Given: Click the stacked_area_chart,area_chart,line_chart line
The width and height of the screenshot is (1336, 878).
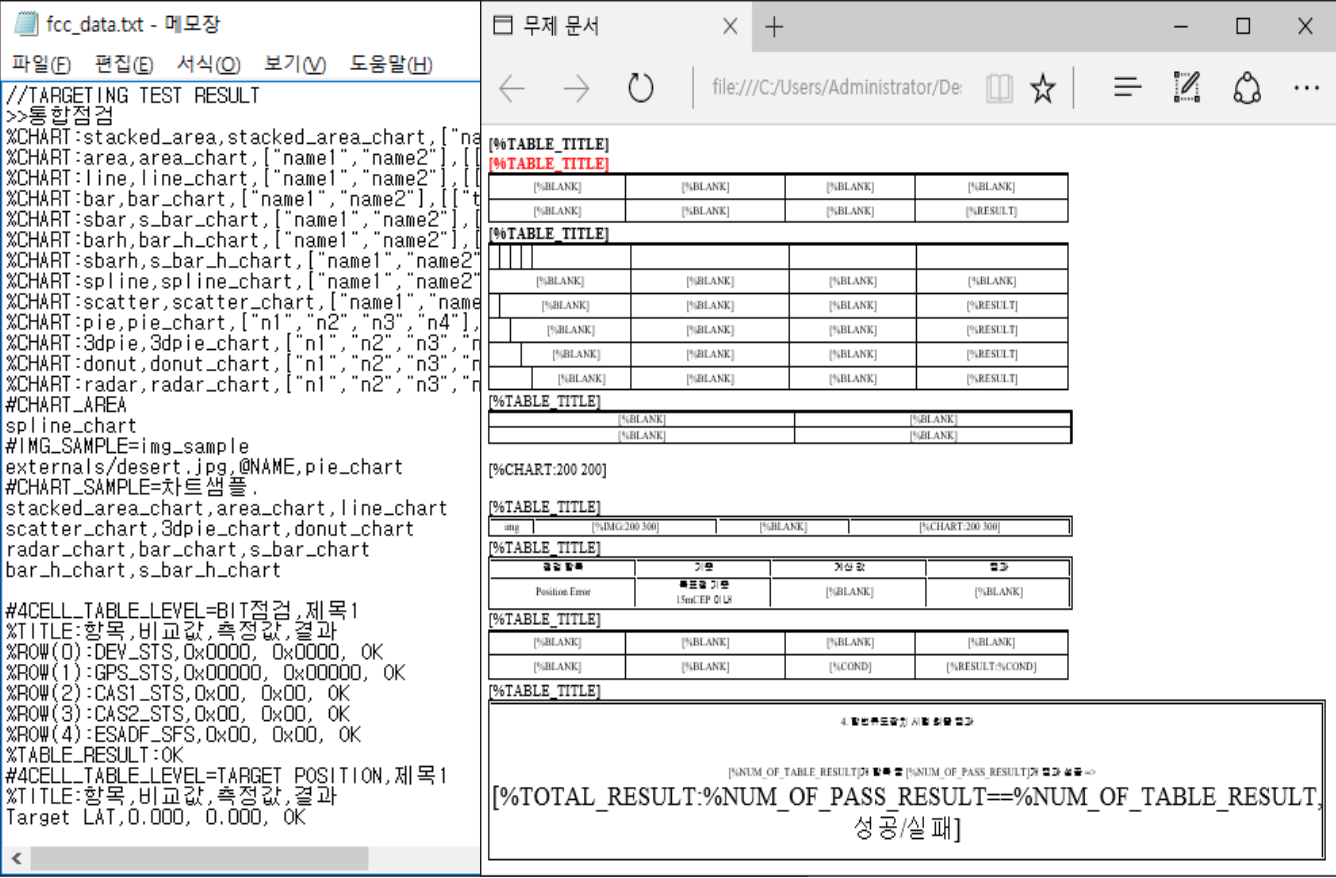Looking at the screenshot, I should pyautogui.click(x=226, y=508).
